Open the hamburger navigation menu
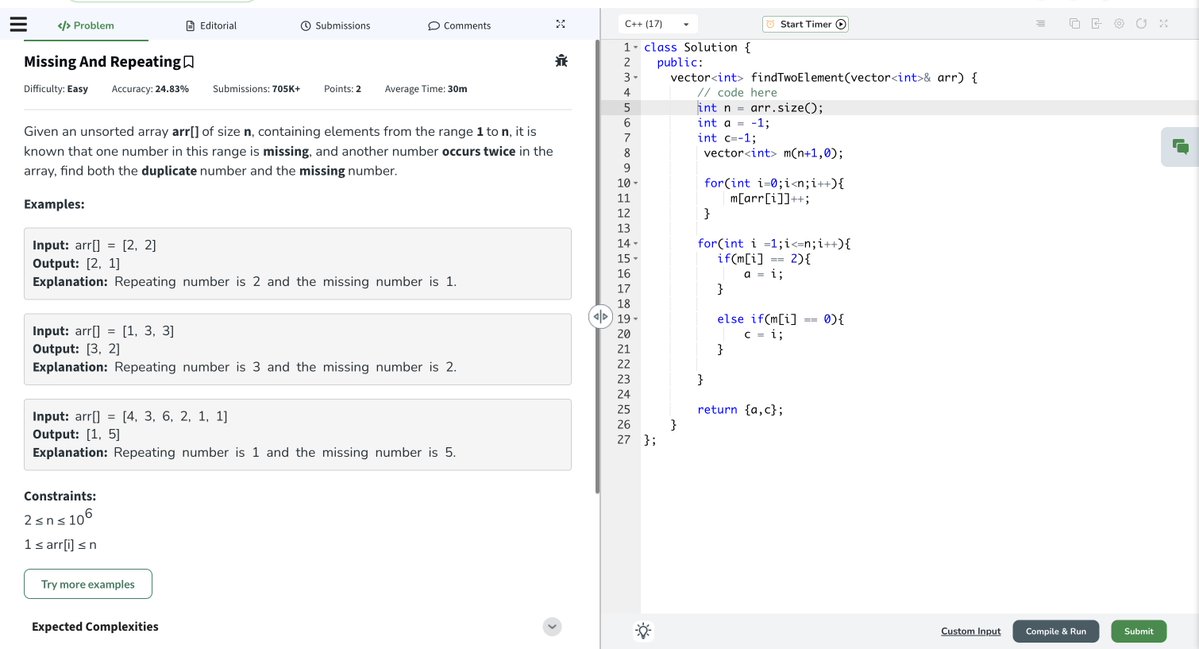The width and height of the screenshot is (1199, 649). click(x=18, y=24)
